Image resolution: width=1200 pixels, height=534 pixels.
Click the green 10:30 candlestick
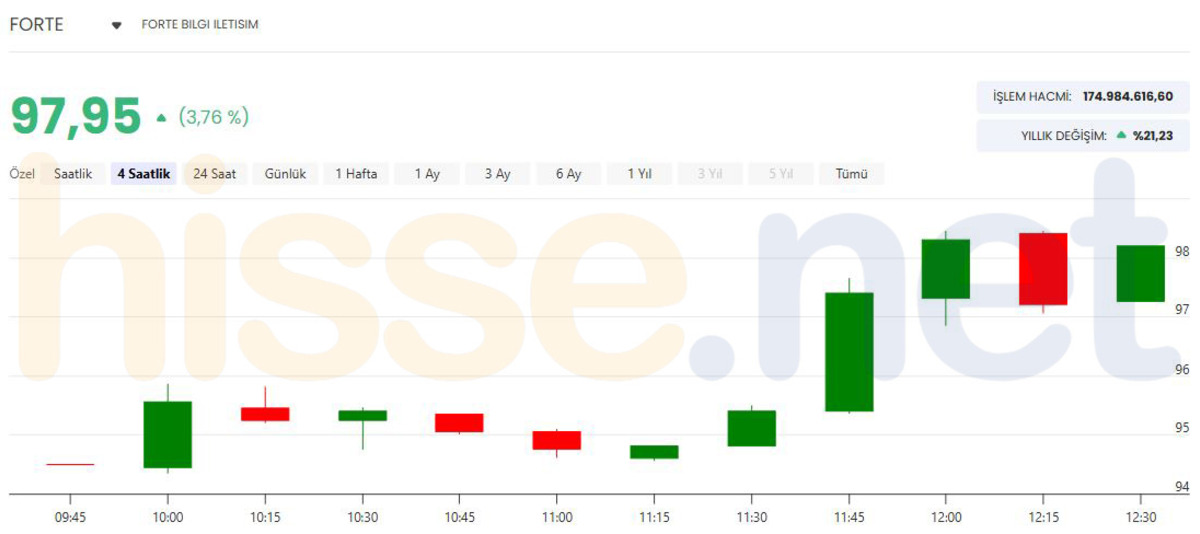[x=362, y=415]
